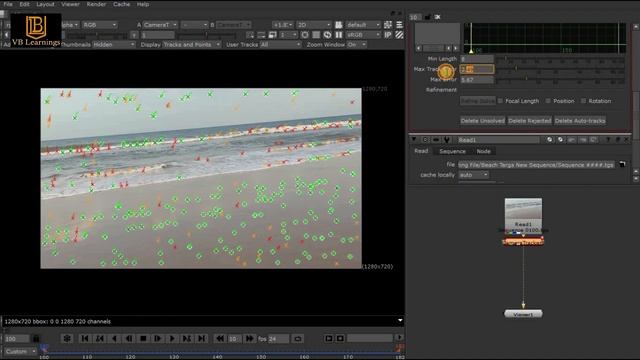Play the sequence forward
The width and height of the screenshot is (640, 360).
pyautogui.click(x=172, y=338)
